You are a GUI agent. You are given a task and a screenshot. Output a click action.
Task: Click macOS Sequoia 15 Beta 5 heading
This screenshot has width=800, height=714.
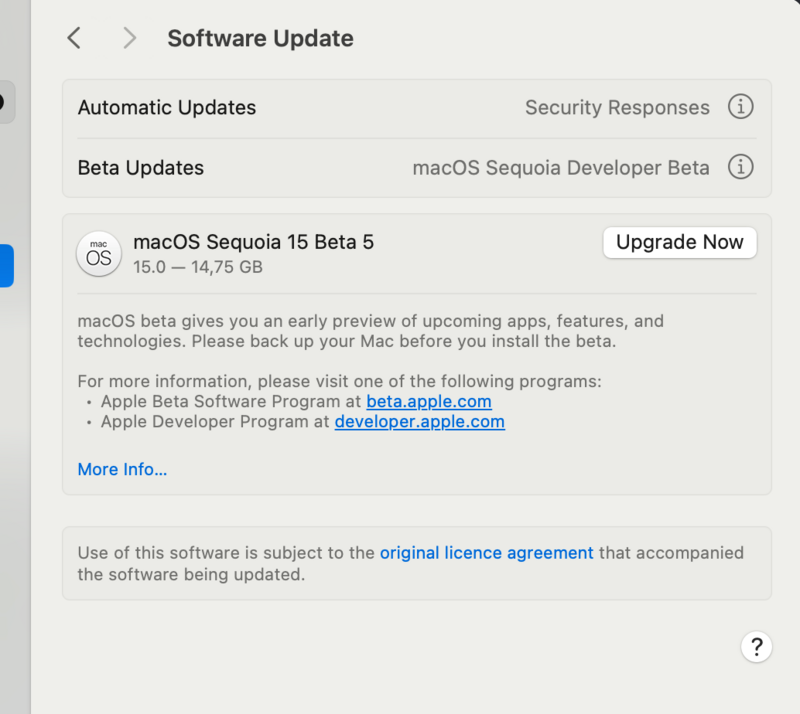pyautogui.click(x=253, y=241)
